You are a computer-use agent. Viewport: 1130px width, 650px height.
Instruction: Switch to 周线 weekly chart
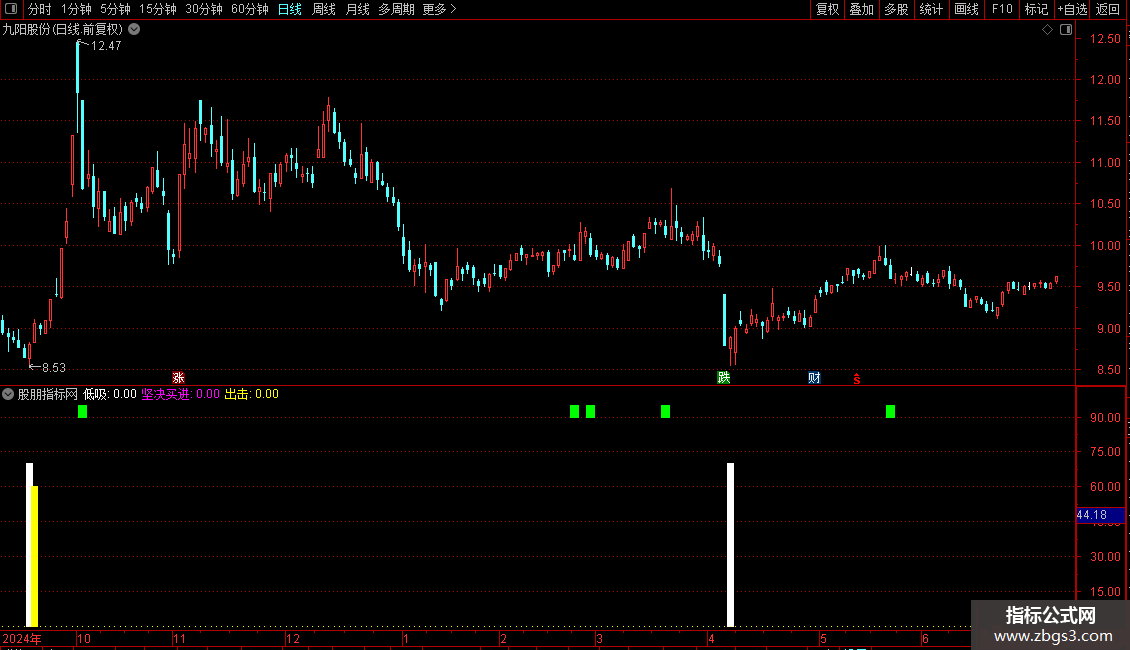[324, 9]
